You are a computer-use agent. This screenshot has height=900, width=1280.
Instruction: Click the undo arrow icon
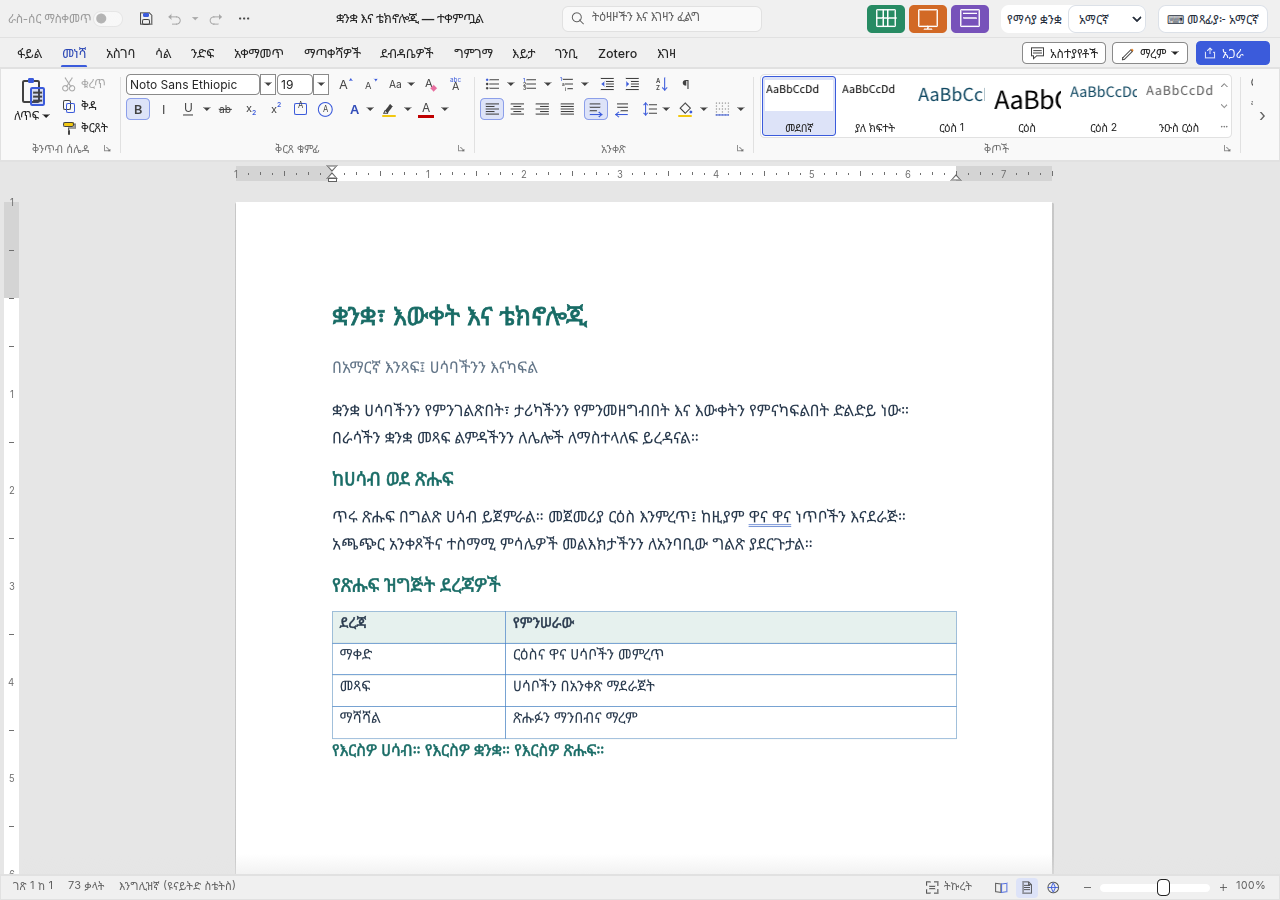pos(175,19)
